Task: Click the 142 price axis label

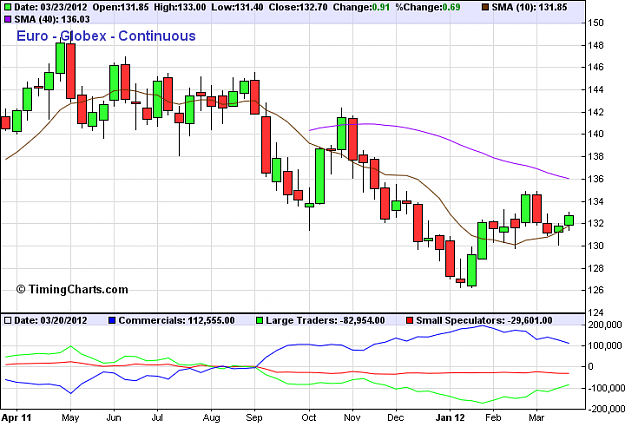Action: point(596,112)
